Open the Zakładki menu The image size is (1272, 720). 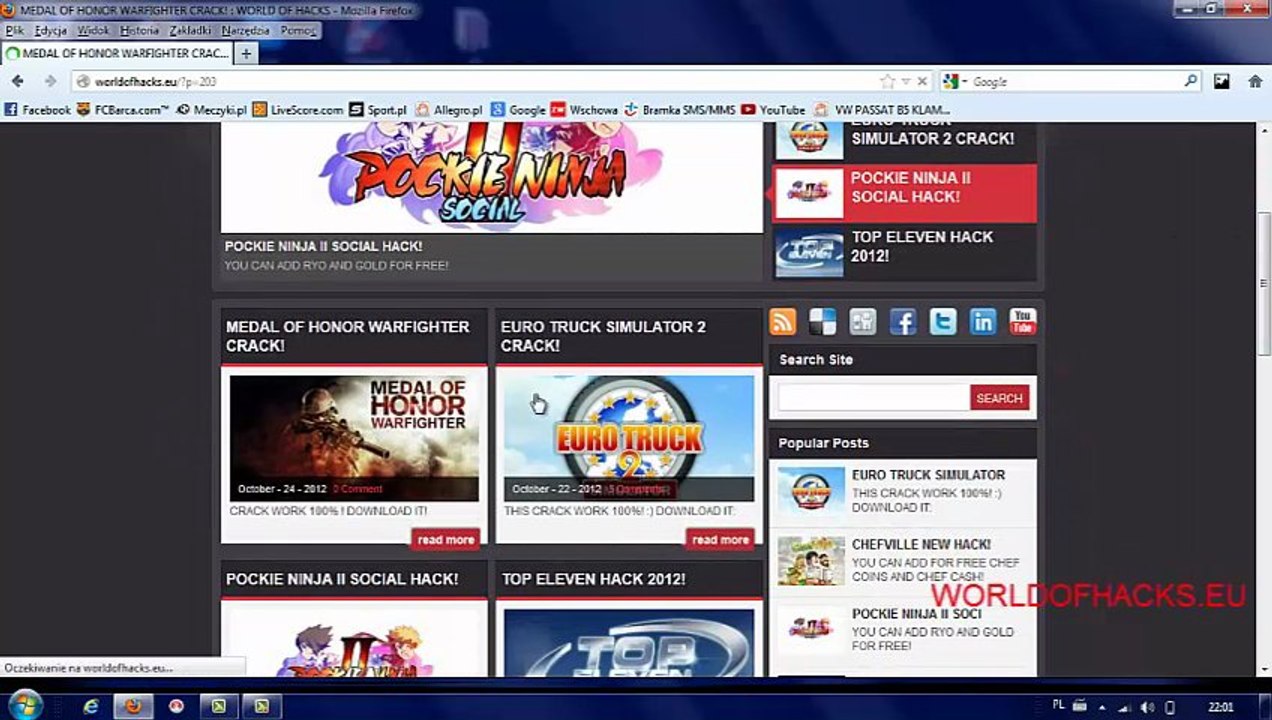(190, 31)
